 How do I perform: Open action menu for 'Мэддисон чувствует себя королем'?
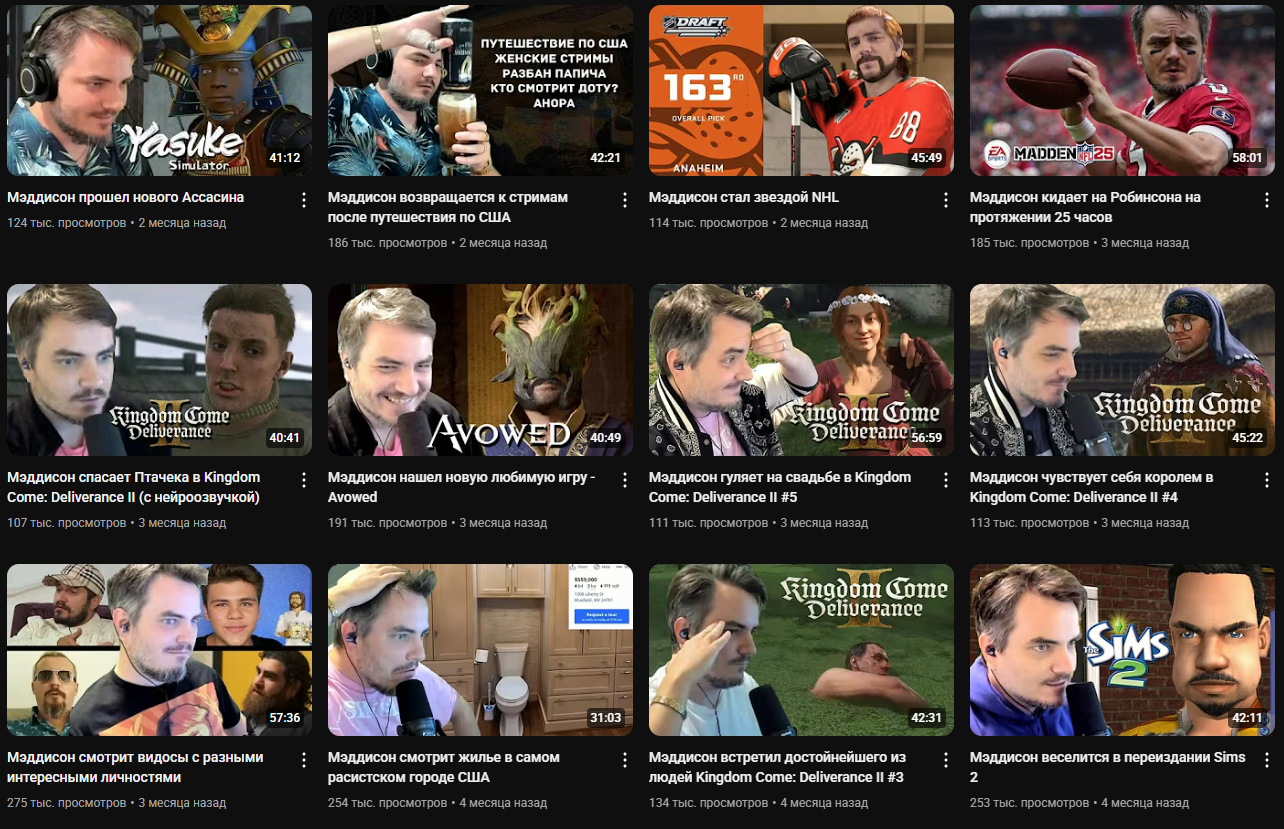[1267, 480]
